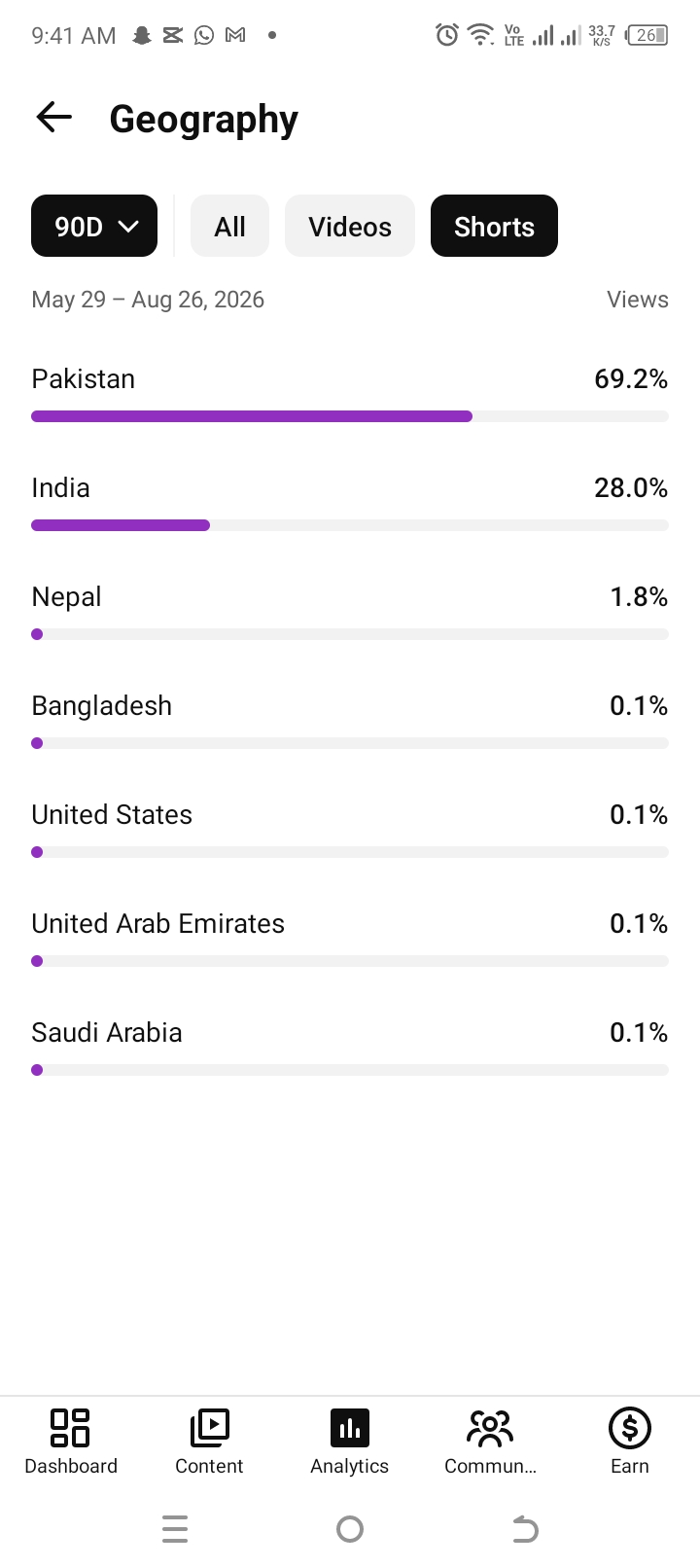Viewport: 700px width, 1568px height.
Task: Open the Content icon in bottom bar
Action: (209, 1428)
